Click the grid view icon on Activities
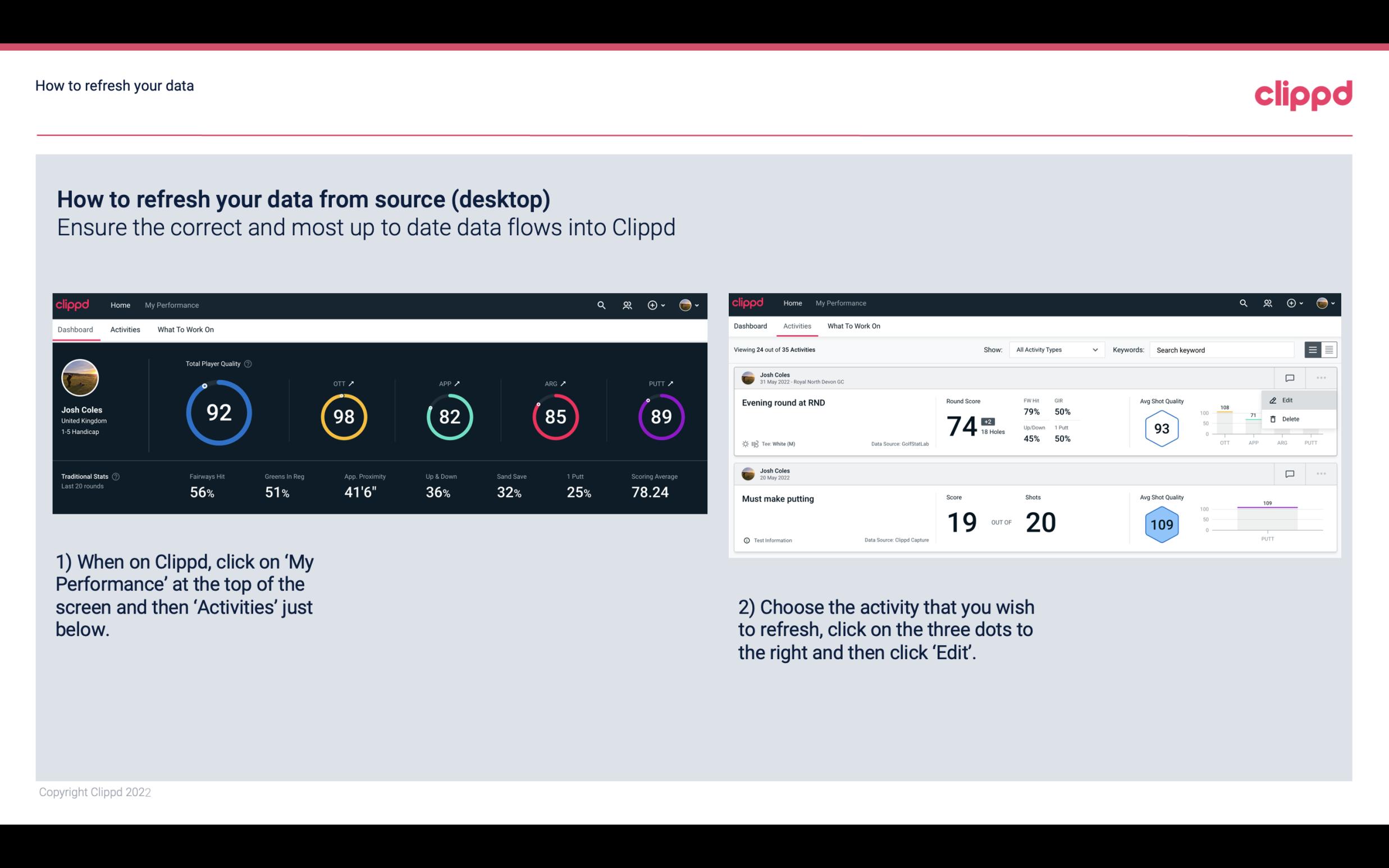 pos(1328,349)
